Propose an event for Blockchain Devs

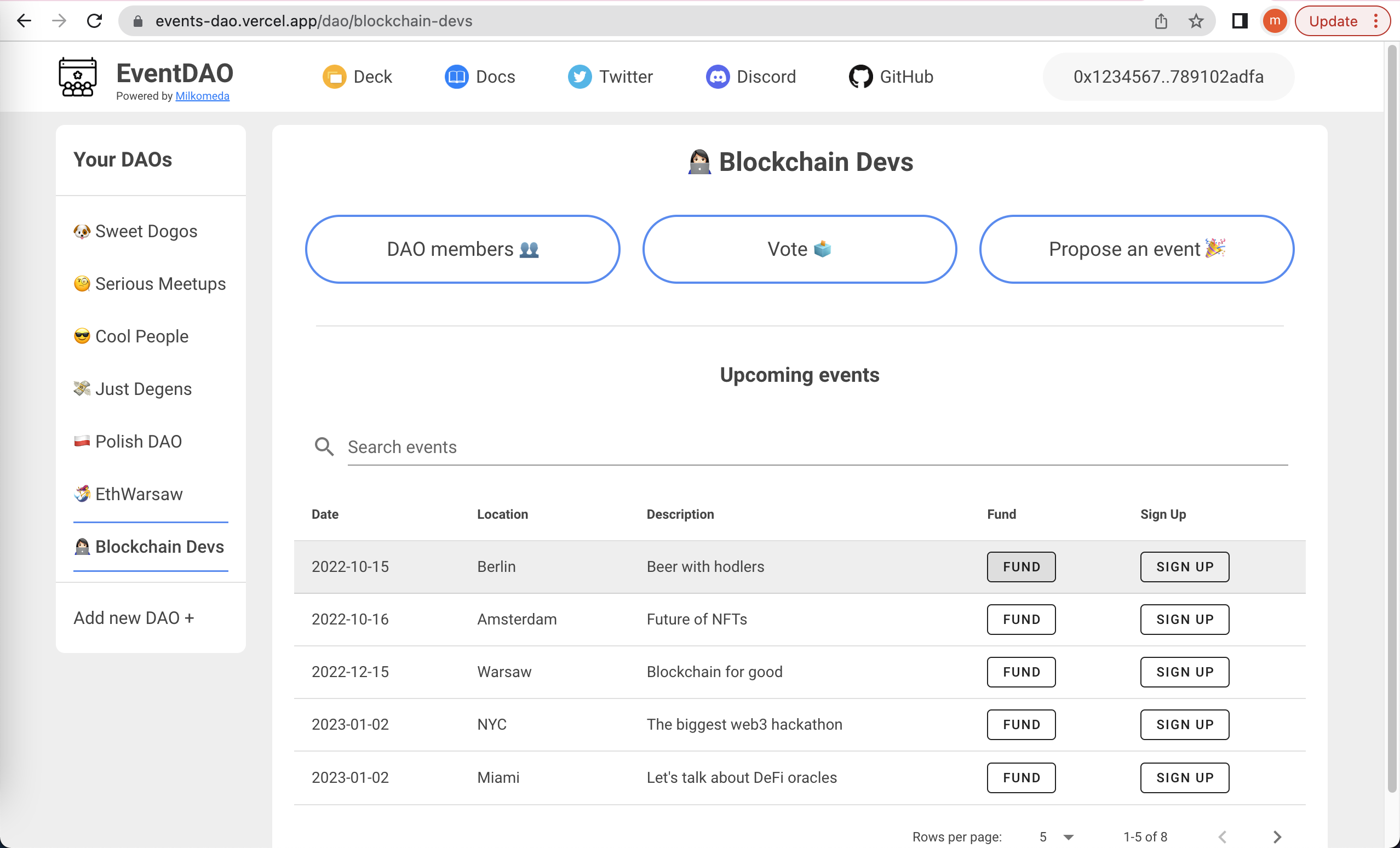click(1137, 249)
